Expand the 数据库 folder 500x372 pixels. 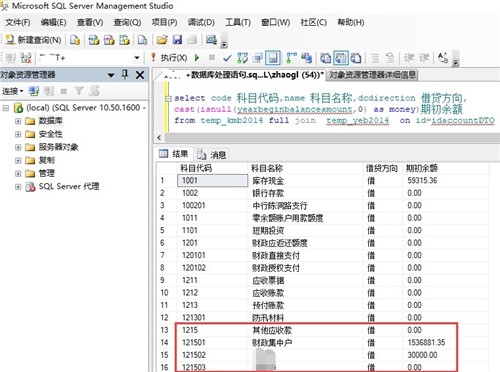(18, 121)
